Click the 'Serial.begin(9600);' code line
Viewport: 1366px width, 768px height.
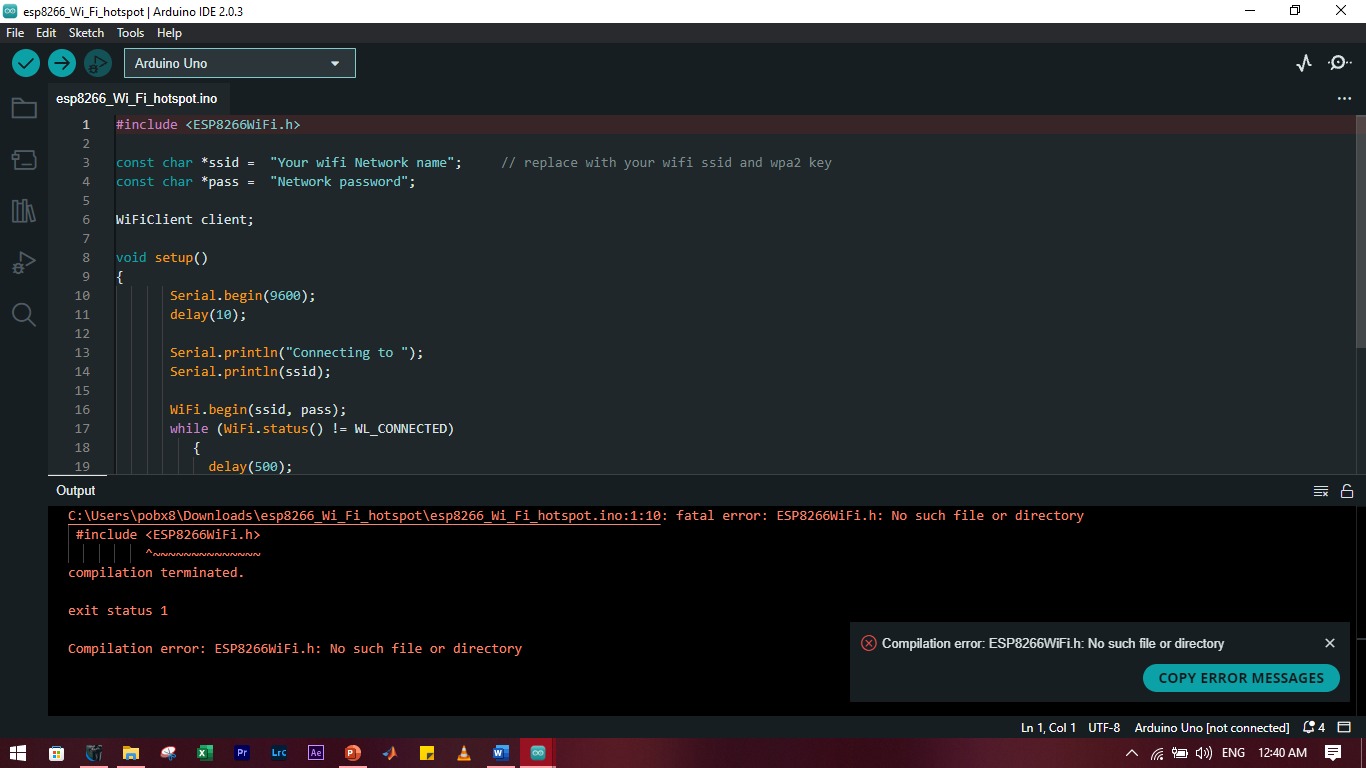coord(243,296)
